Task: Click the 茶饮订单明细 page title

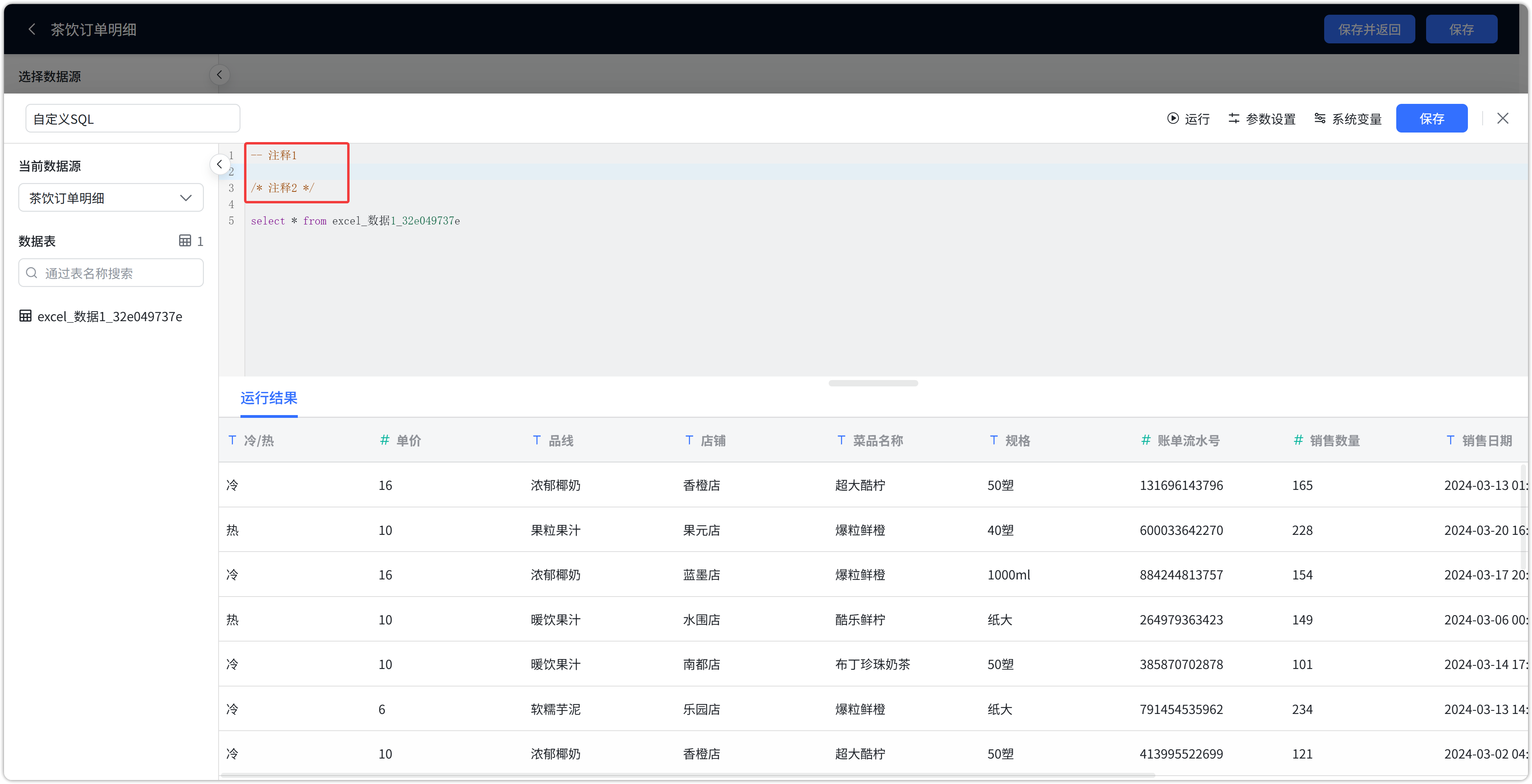Action: pyautogui.click(x=94, y=29)
